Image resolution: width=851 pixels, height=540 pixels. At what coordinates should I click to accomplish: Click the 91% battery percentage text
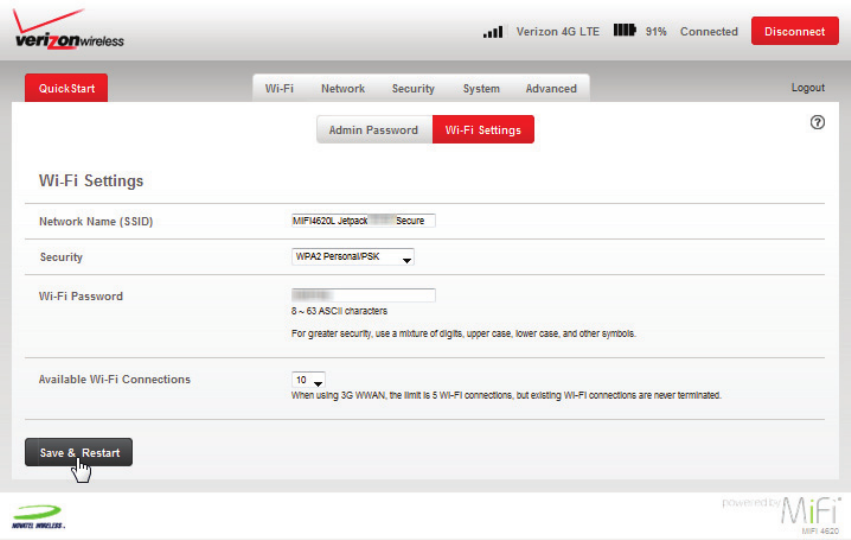[x=656, y=31]
